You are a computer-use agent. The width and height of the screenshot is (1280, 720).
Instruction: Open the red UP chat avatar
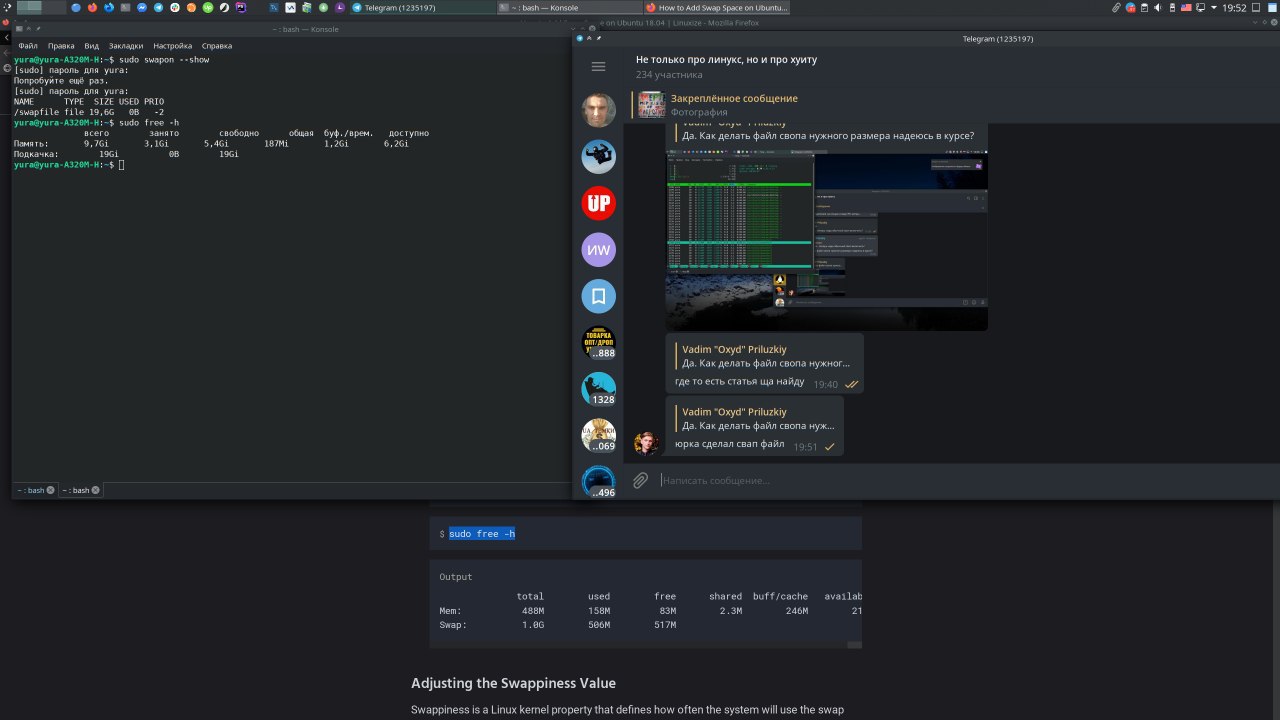(x=599, y=203)
